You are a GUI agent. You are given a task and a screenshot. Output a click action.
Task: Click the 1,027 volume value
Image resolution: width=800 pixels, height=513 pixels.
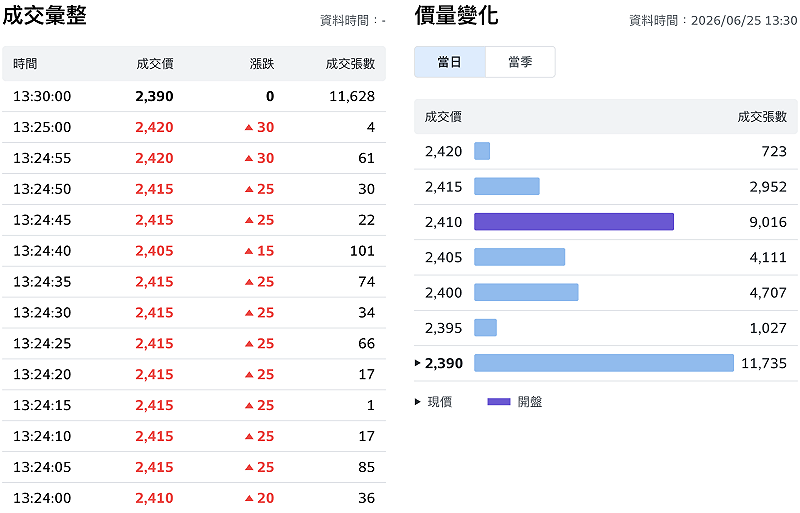(768, 328)
